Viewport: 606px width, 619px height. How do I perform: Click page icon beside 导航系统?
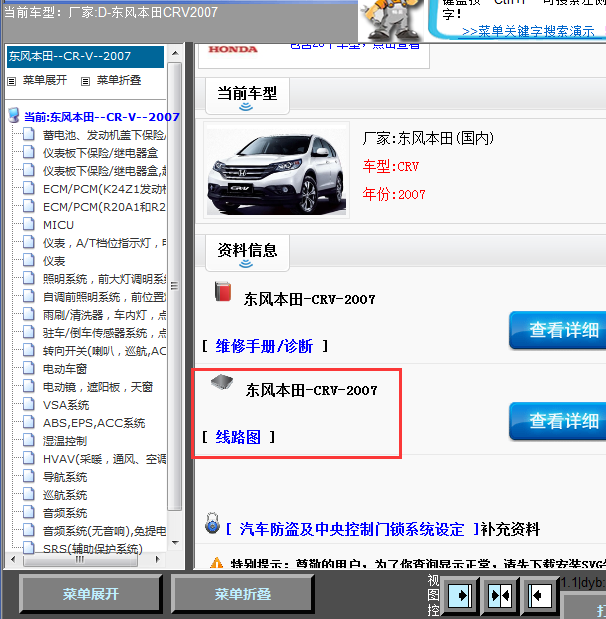pos(28,476)
